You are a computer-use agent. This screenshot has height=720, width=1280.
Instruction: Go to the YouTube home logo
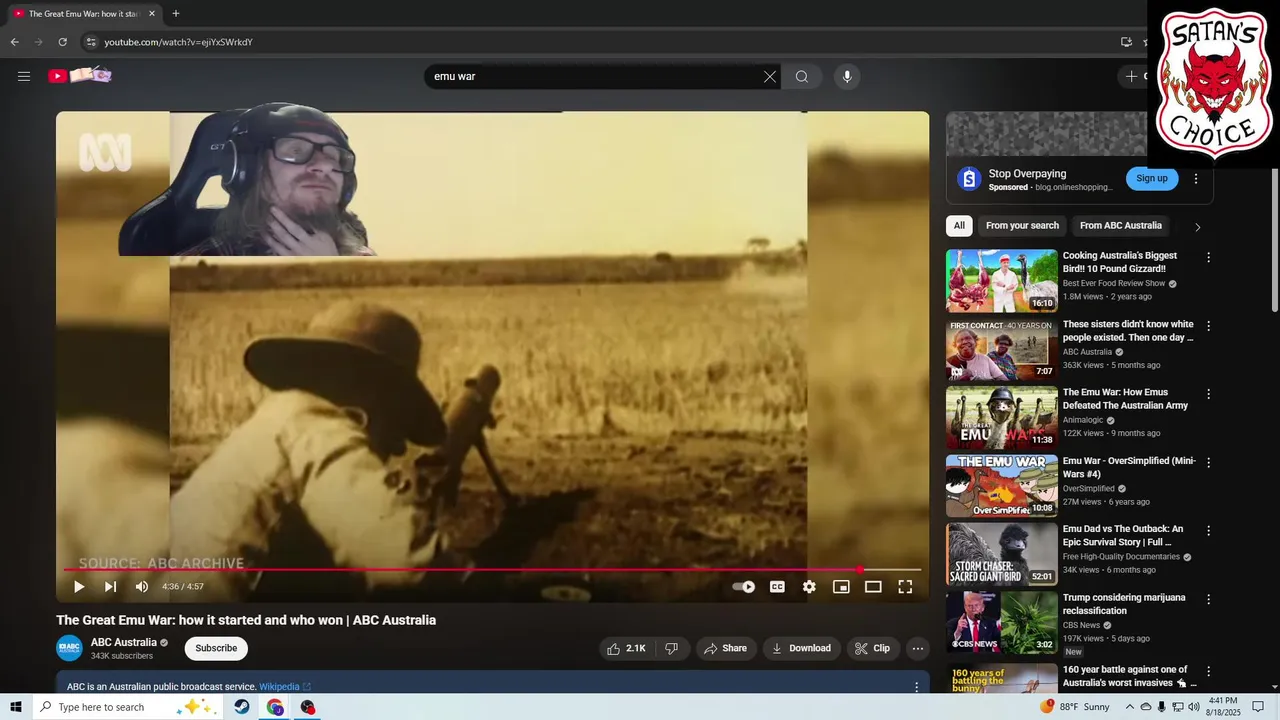80,75
